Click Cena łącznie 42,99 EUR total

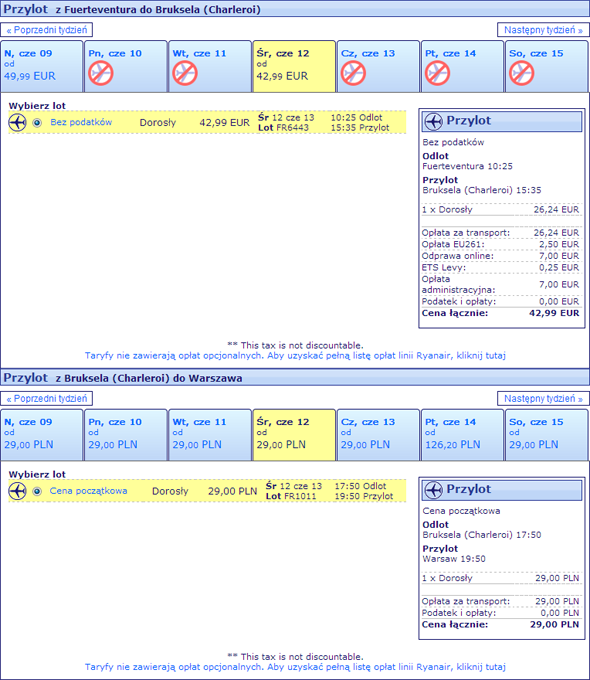point(501,313)
